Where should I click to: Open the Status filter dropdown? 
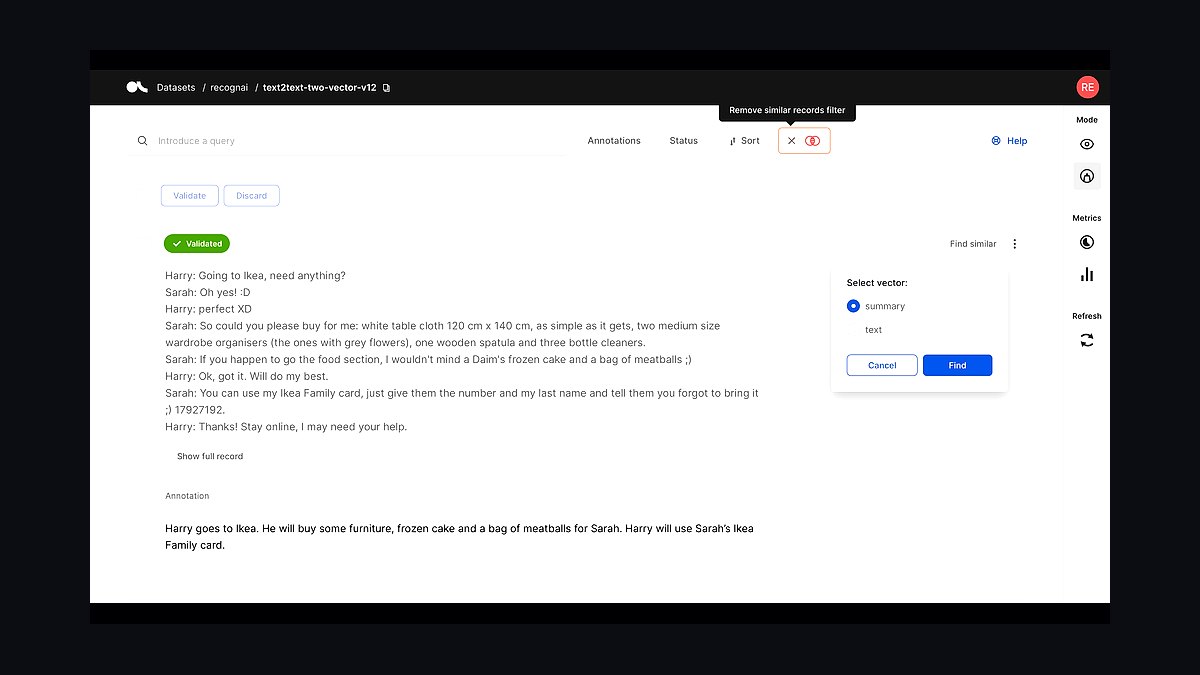684,141
